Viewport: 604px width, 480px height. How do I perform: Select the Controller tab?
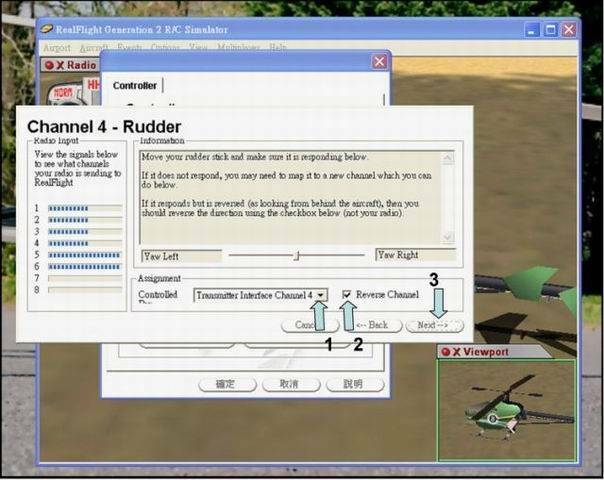[x=135, y=86]
